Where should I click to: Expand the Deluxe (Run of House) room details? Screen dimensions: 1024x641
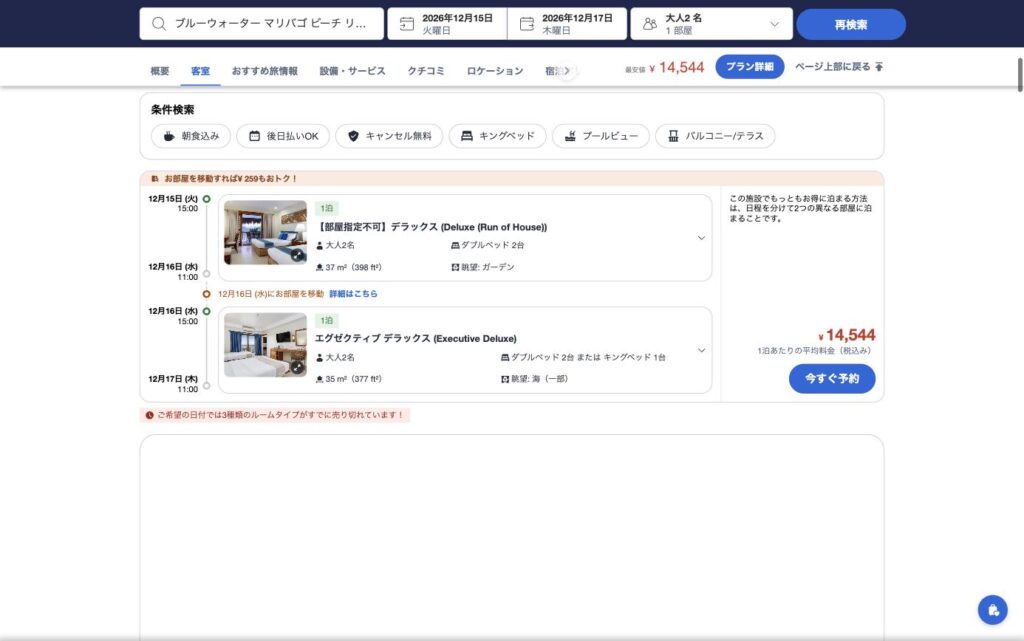tap(701, 238)
